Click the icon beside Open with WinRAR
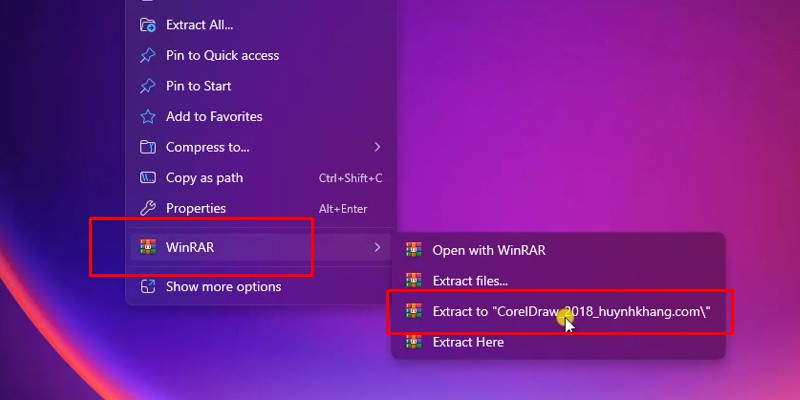Image resolution: width=800 pixels, height=400 pixels. [x=414, y=249]
